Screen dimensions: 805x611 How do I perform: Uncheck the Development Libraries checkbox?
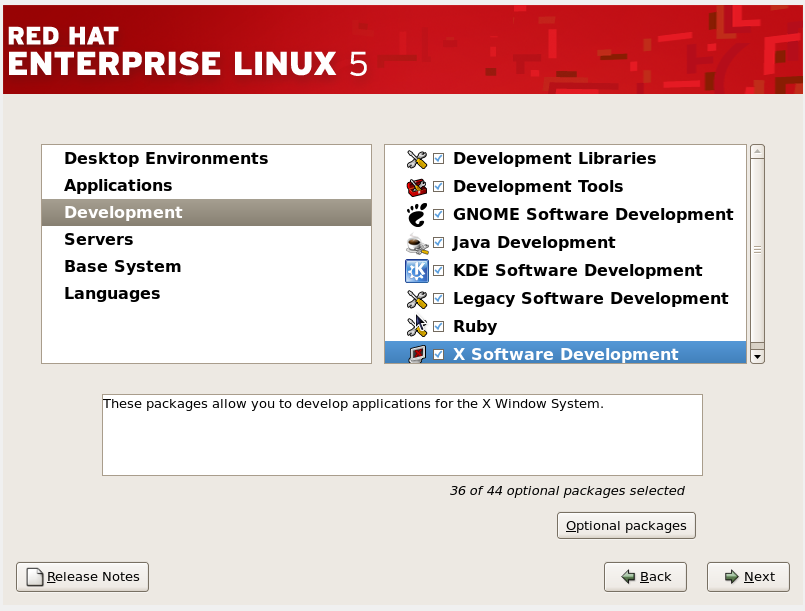(x=438, y=158)
